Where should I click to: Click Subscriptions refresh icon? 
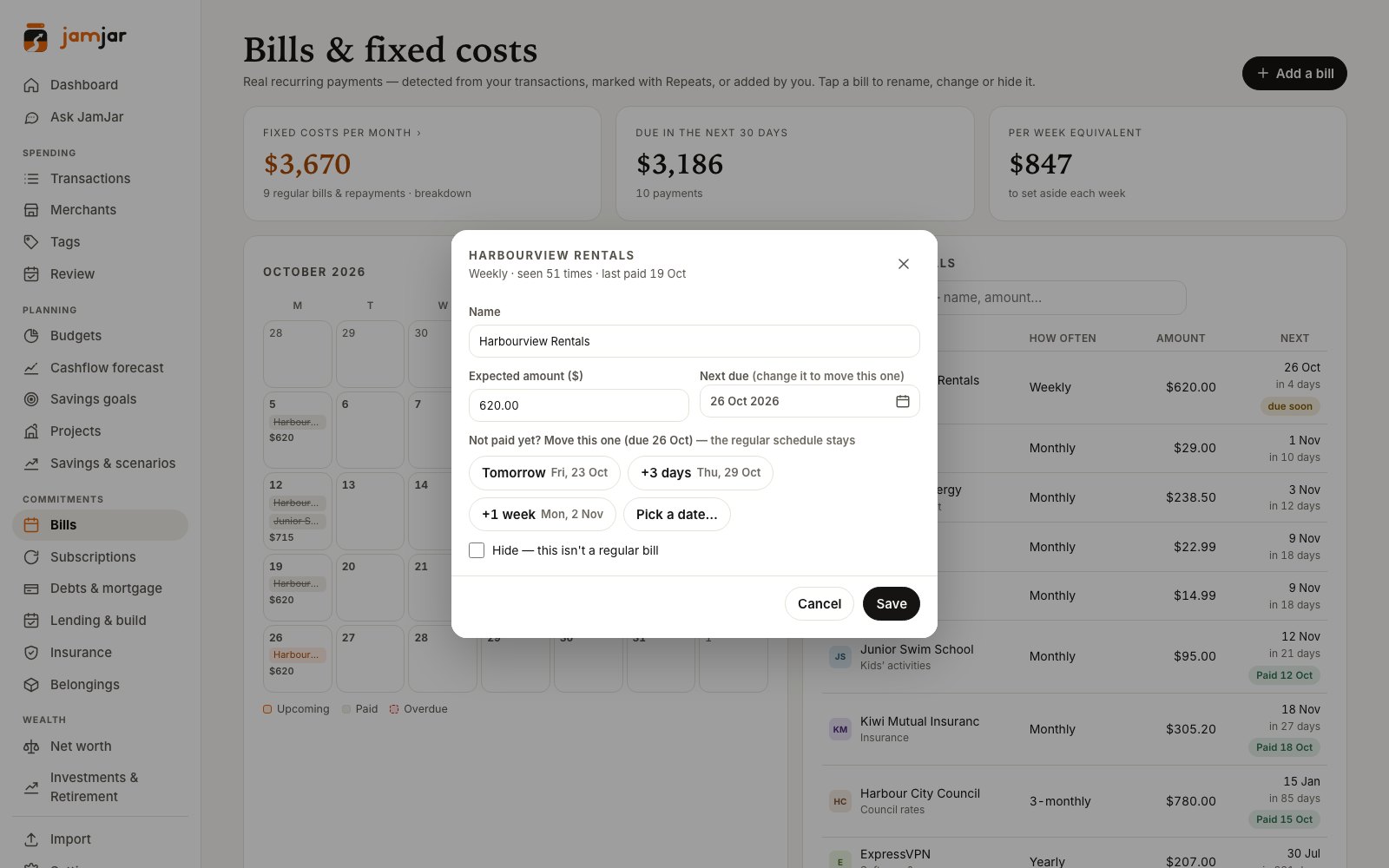point(31,557)
